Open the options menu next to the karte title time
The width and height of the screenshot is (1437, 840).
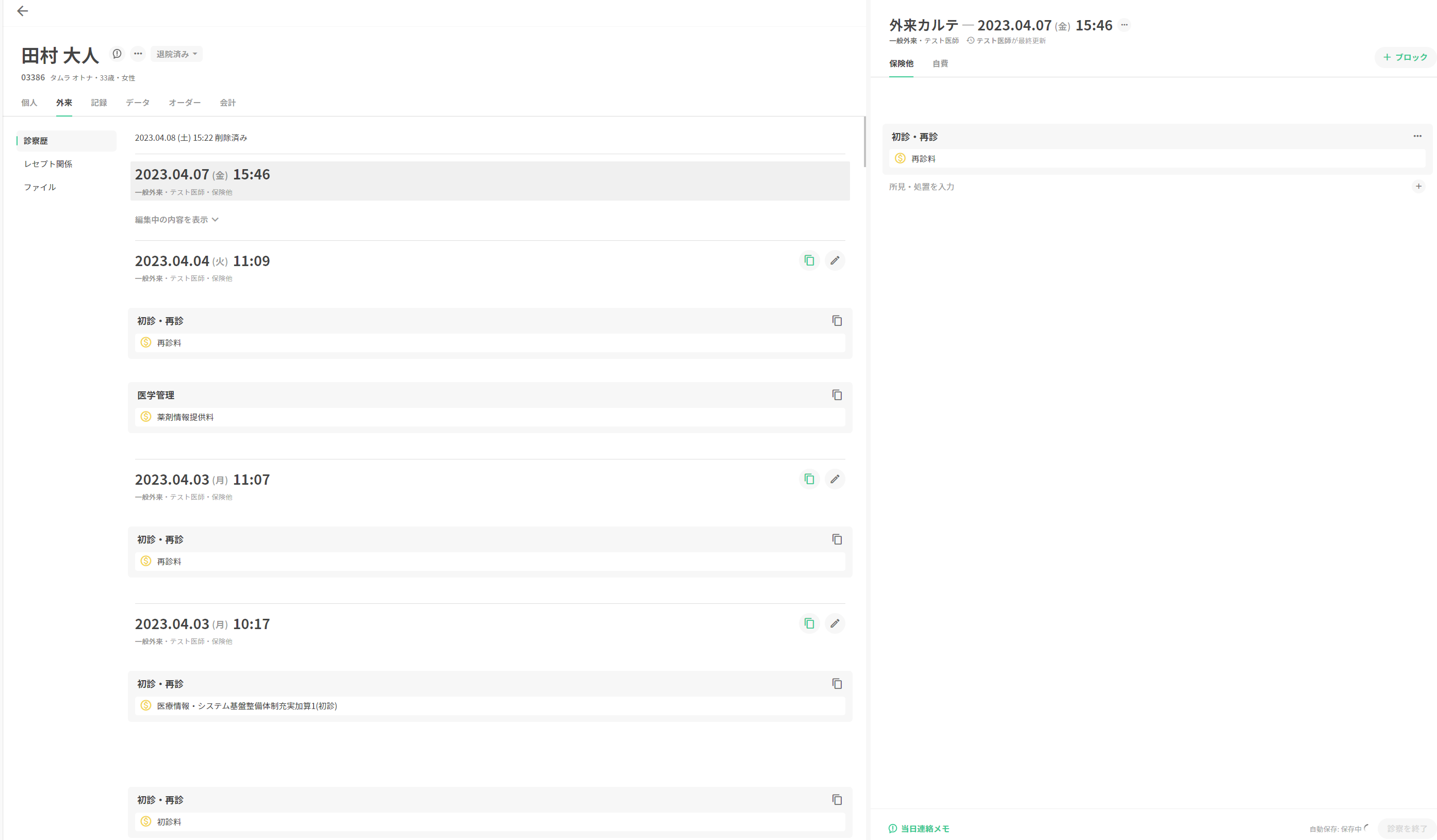click(1124, 25)
